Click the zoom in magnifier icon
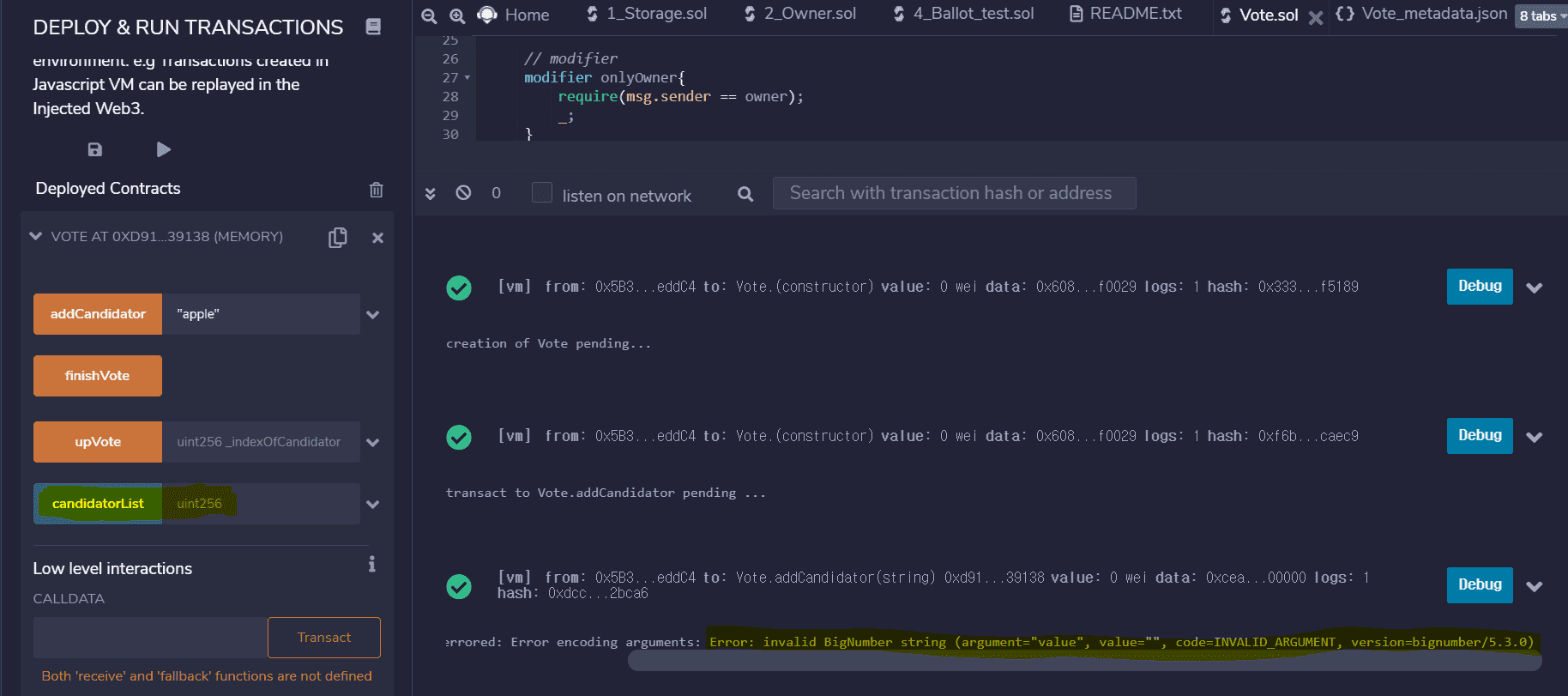 [x=457, y=15]
